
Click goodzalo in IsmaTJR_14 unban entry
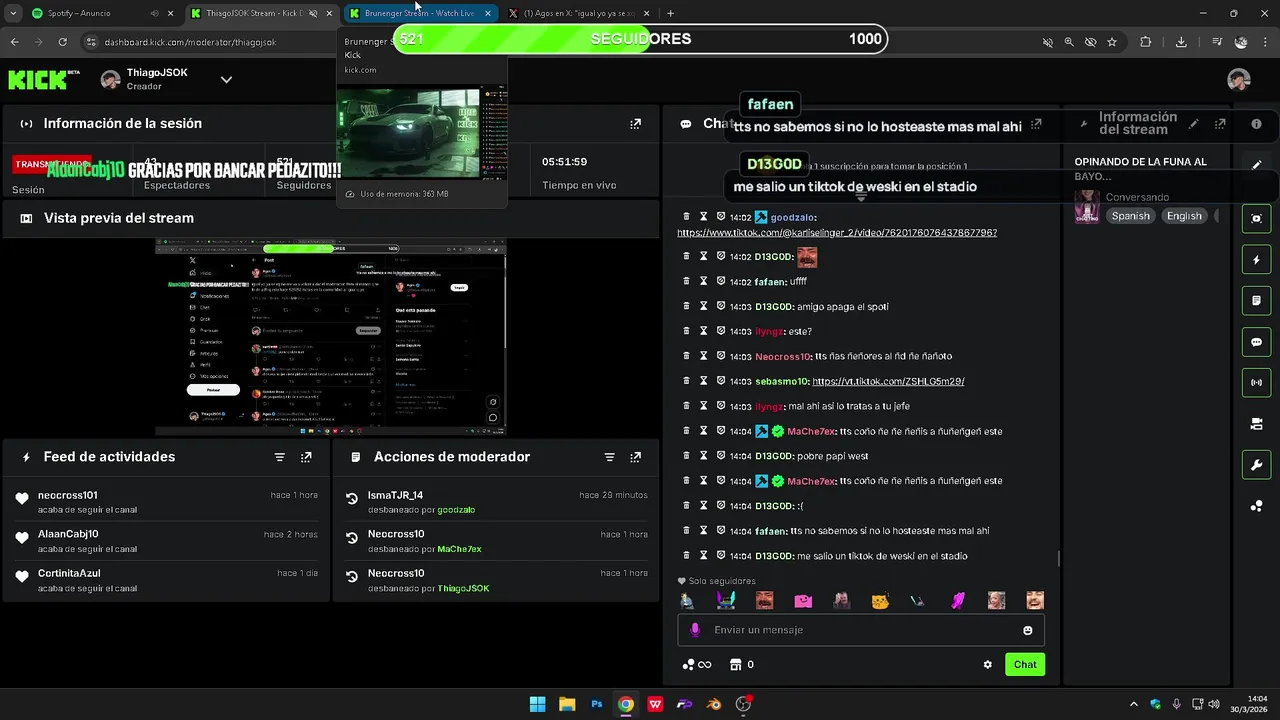click(456, 510)
